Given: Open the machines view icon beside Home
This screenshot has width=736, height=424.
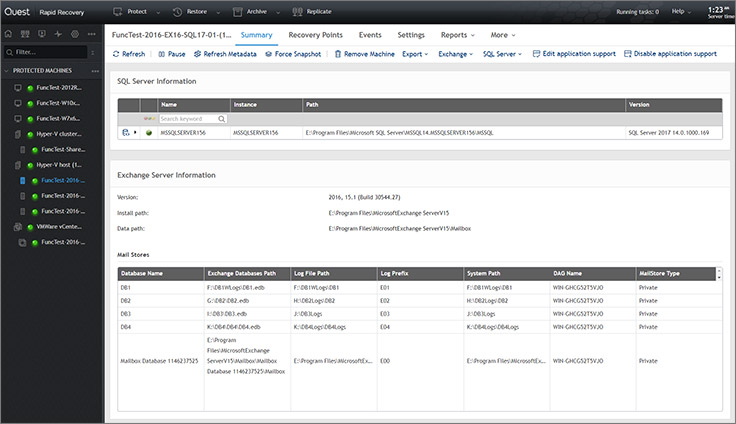Looking at the screenshot, I should (25, 34).
